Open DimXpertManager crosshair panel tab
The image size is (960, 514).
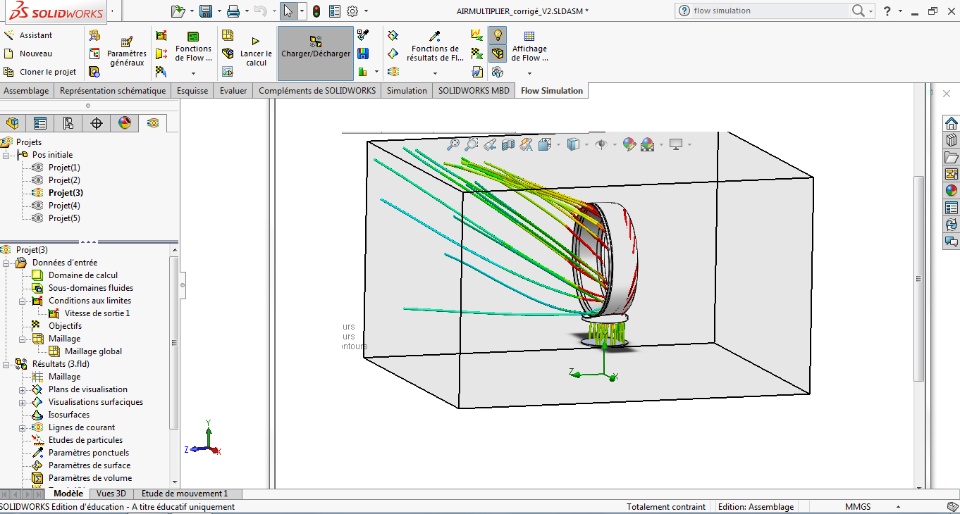pos(97,123)
